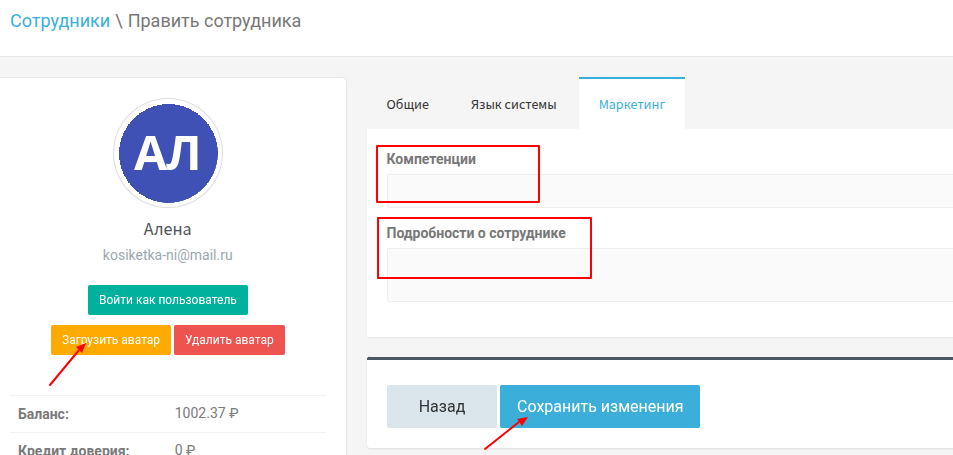This screenshot has width=953, height=455.
Task: Click the Загрузить аватар button
Action: pyautogui.click(x=111, y=340)
